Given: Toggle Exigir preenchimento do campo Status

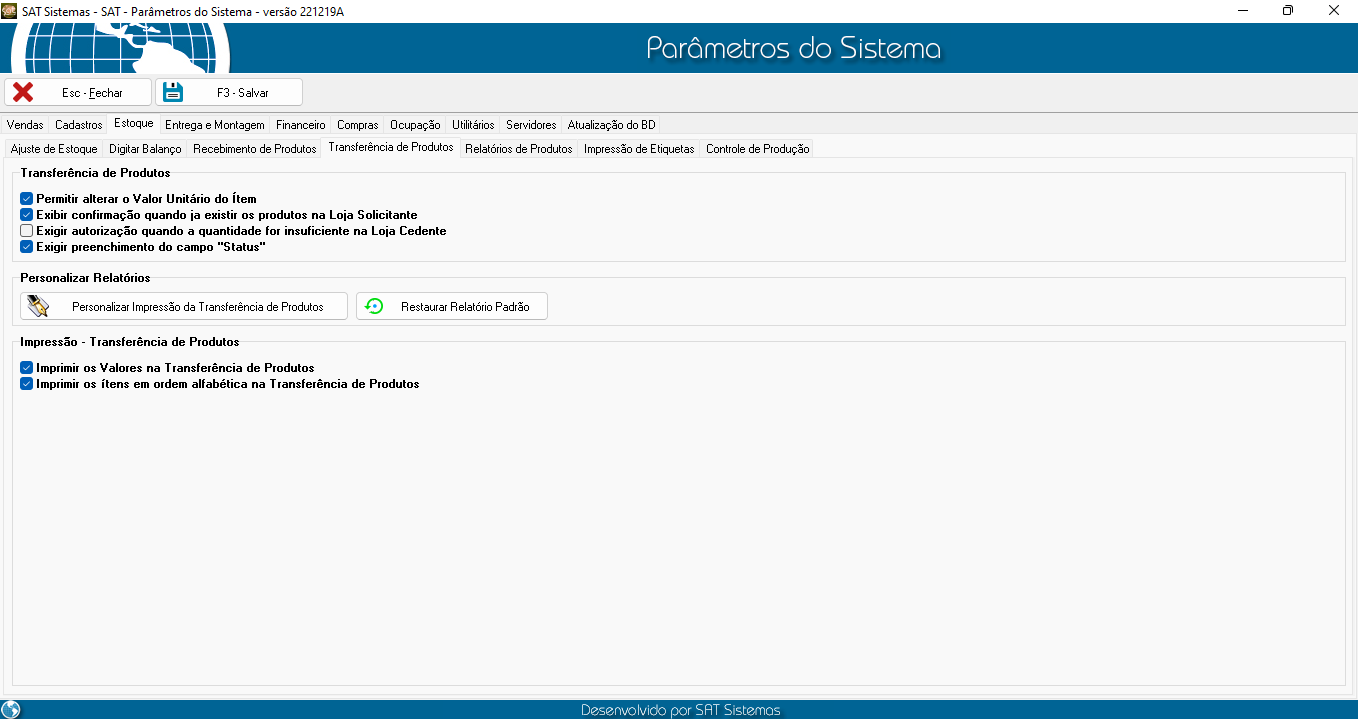Looking at the screenshot, I should click(27, 247).
